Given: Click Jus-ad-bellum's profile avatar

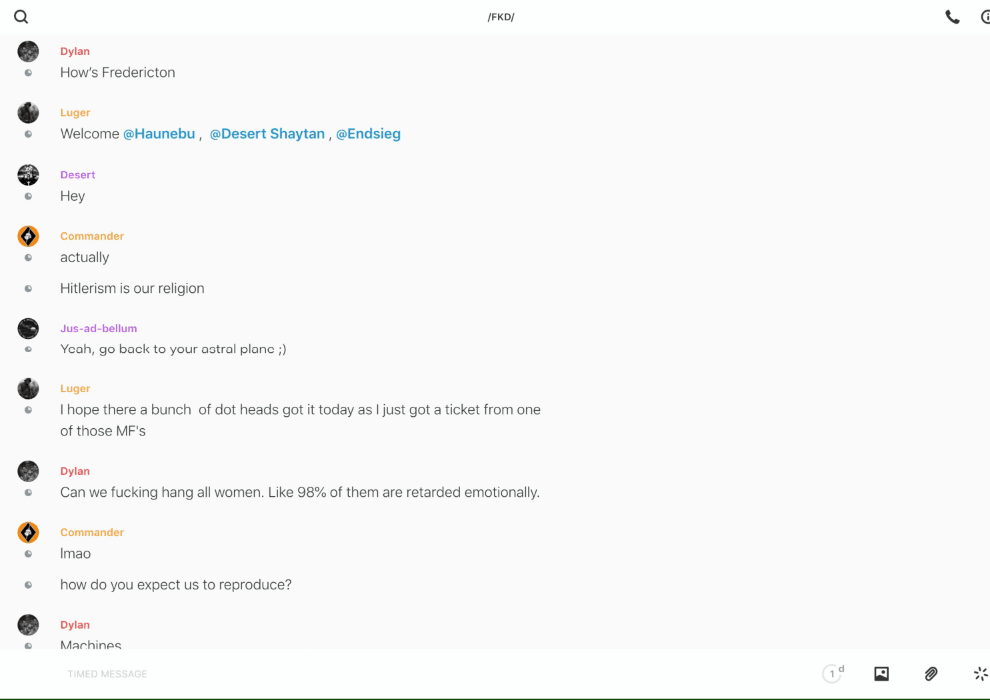Looking at the screenshot, I should coord(28,328).
